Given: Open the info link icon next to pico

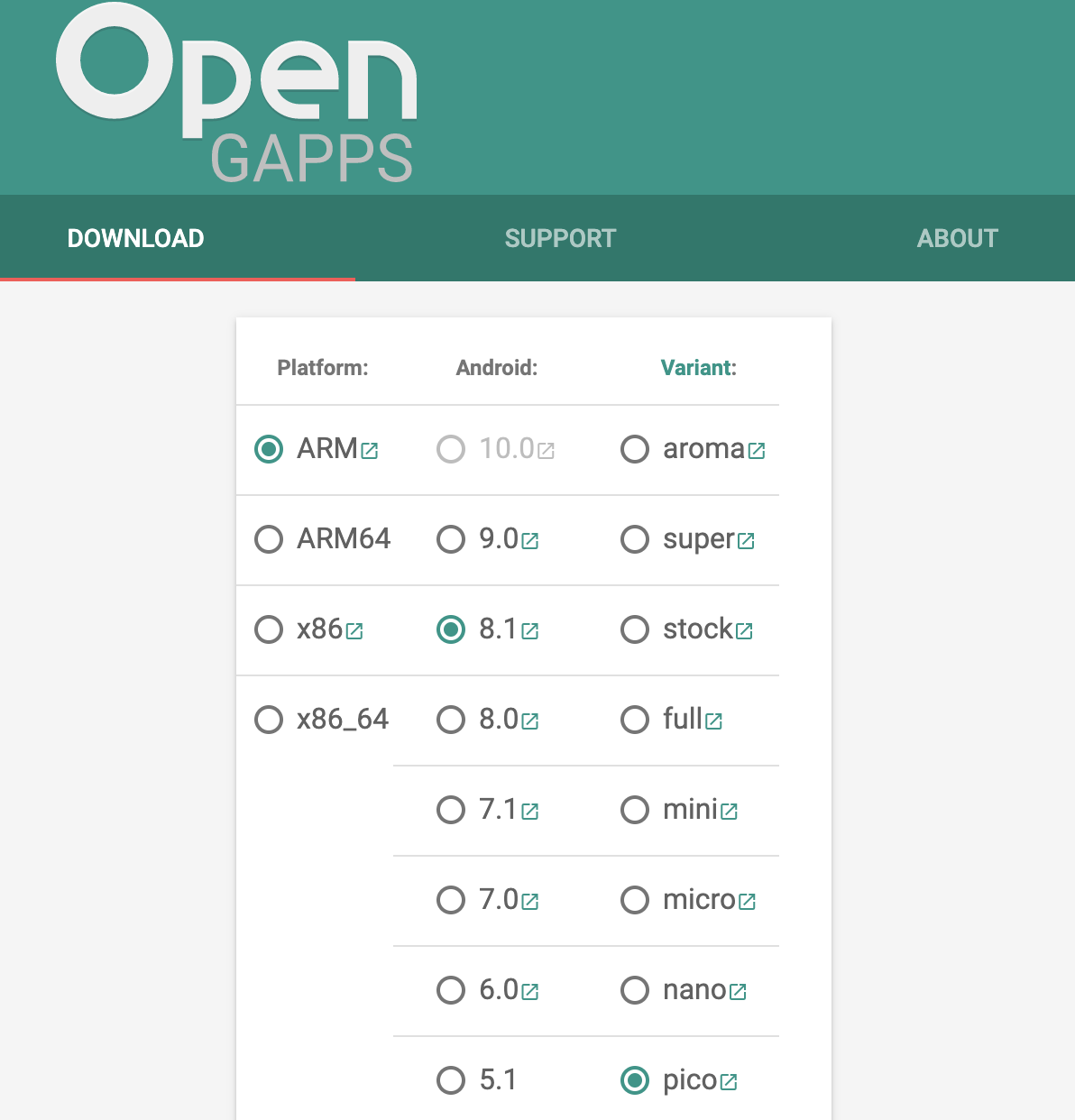Looking at the screenshot, I should click(729, 1082).
